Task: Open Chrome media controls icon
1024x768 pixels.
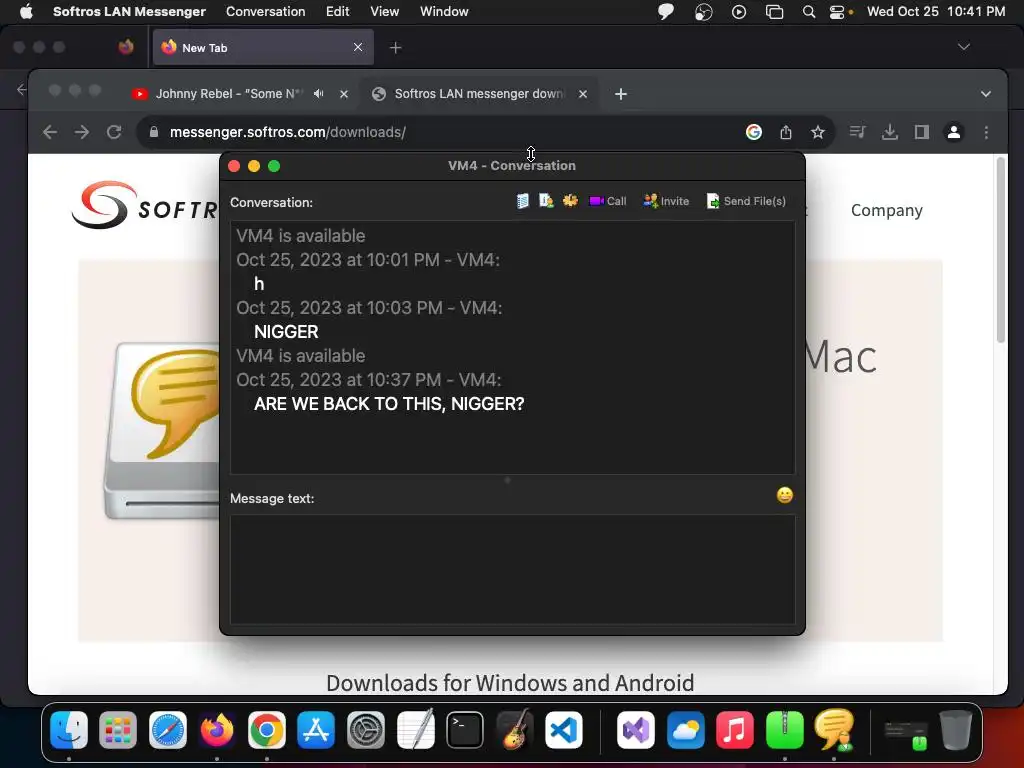Action: (x=857, y=132)
